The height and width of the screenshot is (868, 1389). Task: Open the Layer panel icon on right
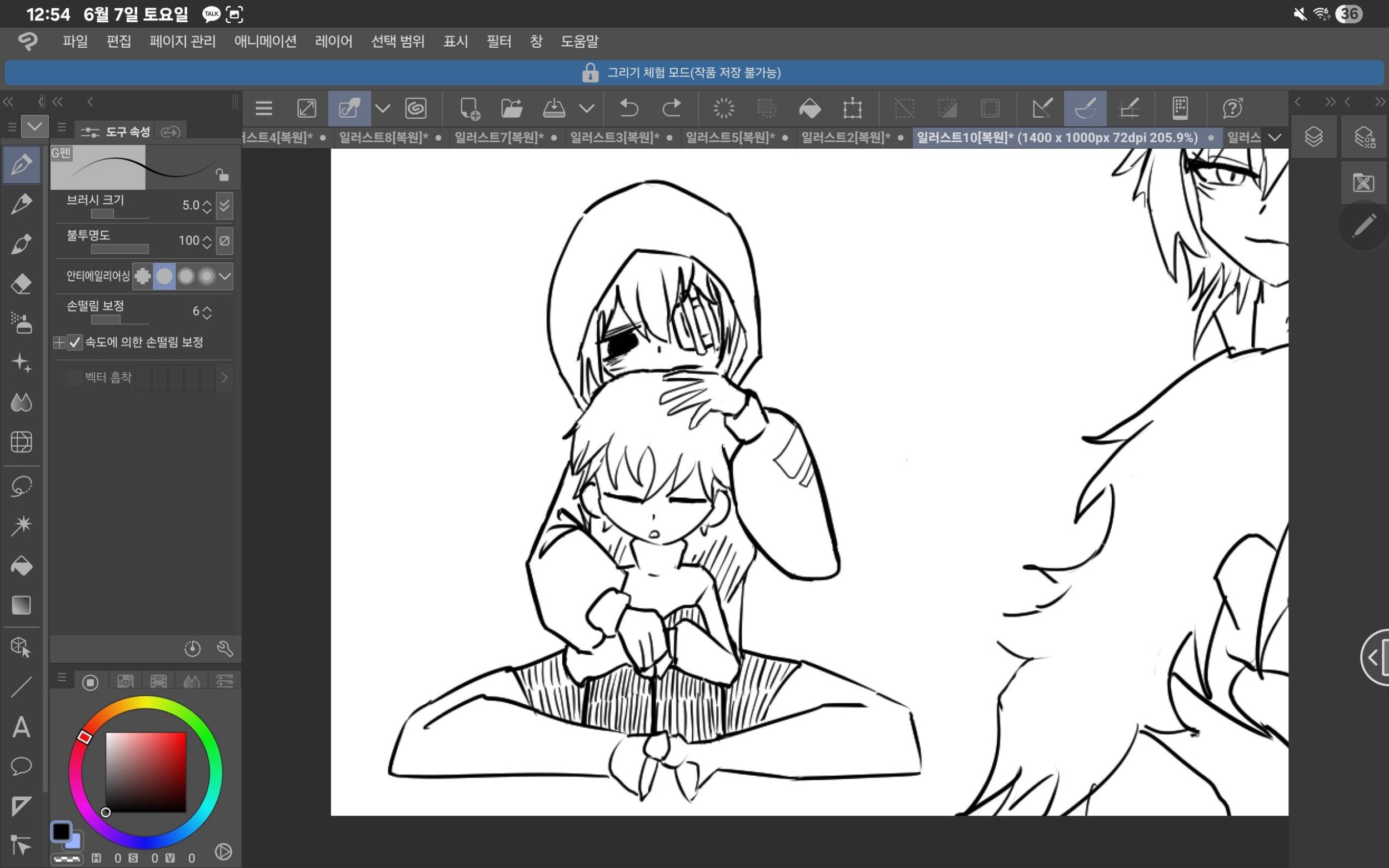(1313, 137)
